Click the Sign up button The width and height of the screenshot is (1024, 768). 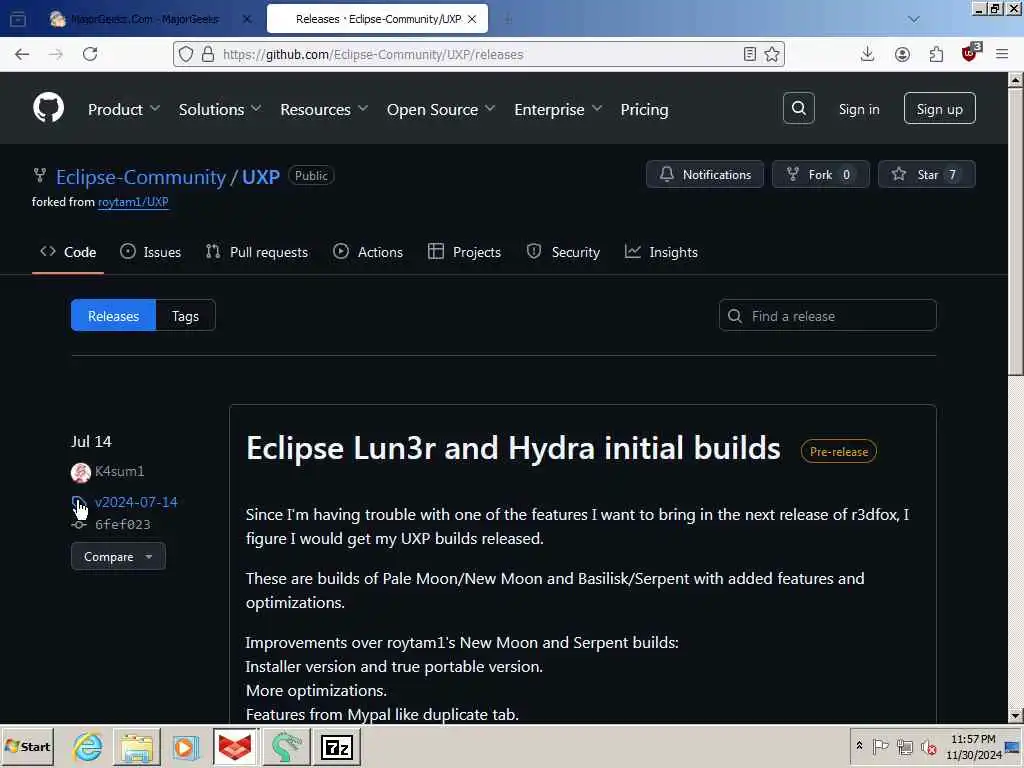[940, 108]
